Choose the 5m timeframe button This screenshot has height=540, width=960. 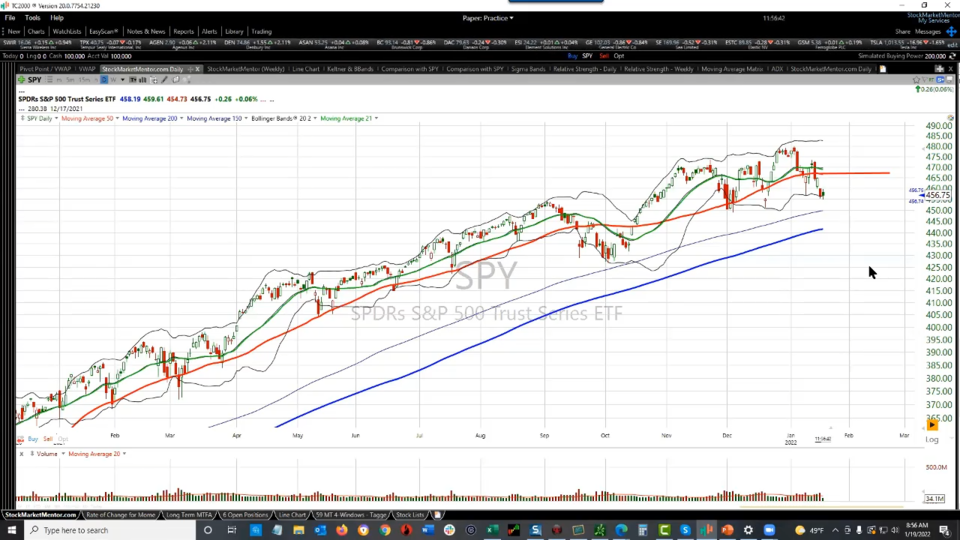coord(70,80)
